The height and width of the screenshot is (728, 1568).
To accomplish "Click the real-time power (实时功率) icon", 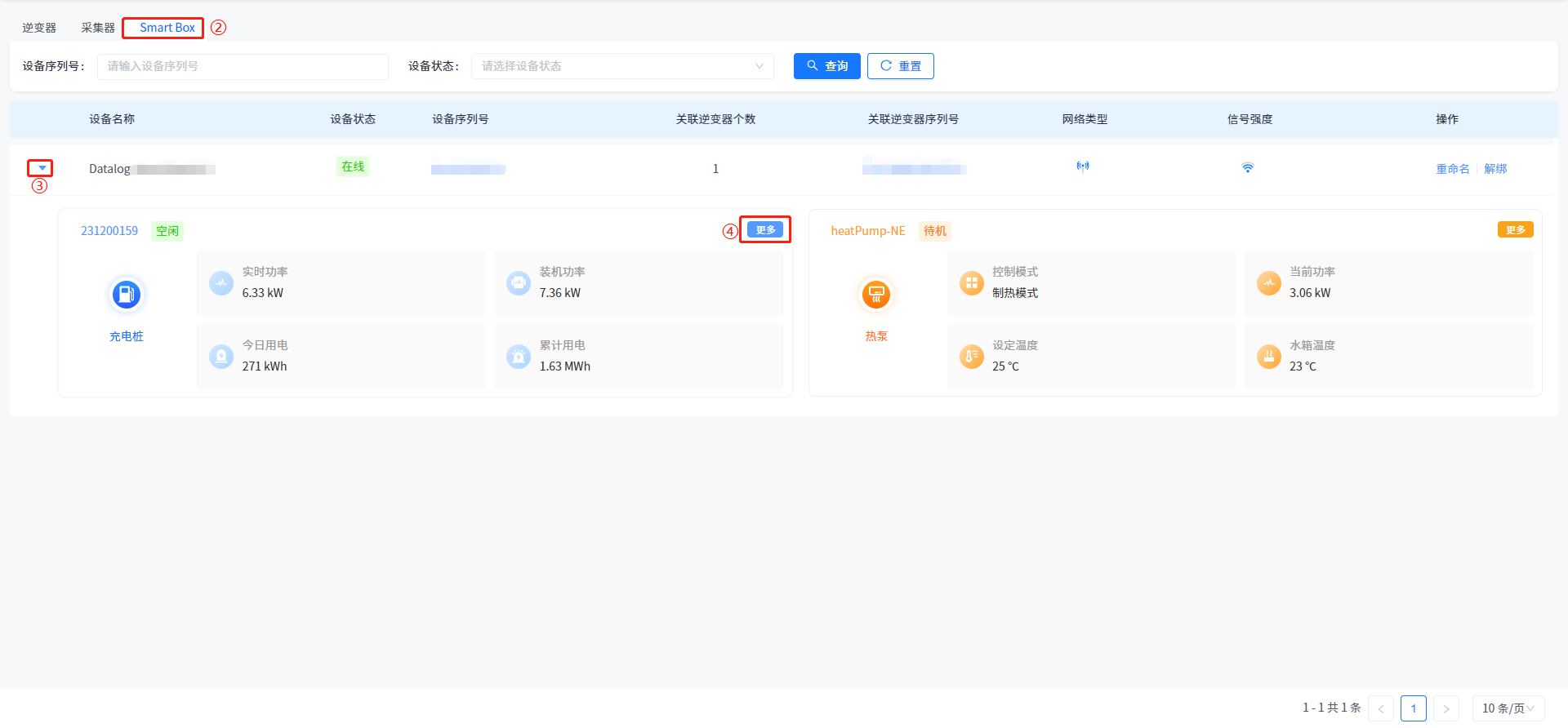I will tap(221, 283).
